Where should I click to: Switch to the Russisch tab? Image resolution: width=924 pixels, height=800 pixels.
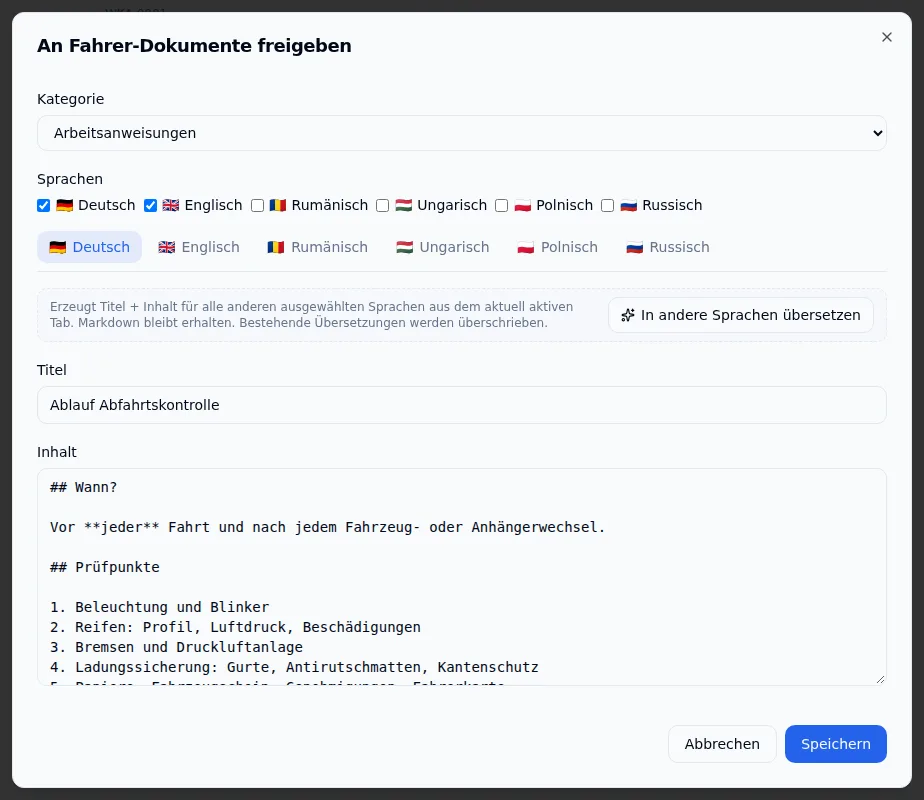668,247
